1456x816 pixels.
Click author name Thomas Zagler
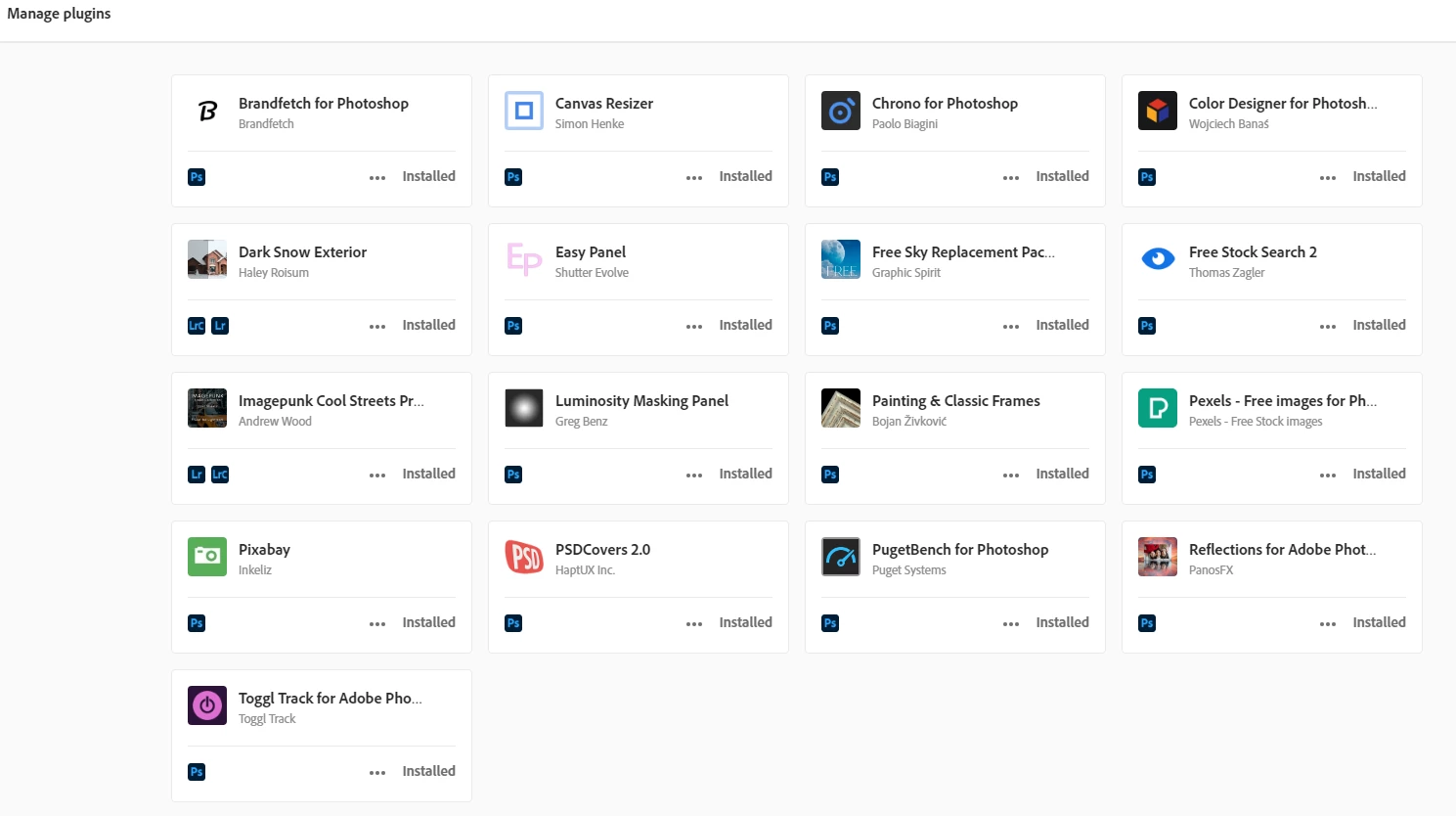point(1226,273)
